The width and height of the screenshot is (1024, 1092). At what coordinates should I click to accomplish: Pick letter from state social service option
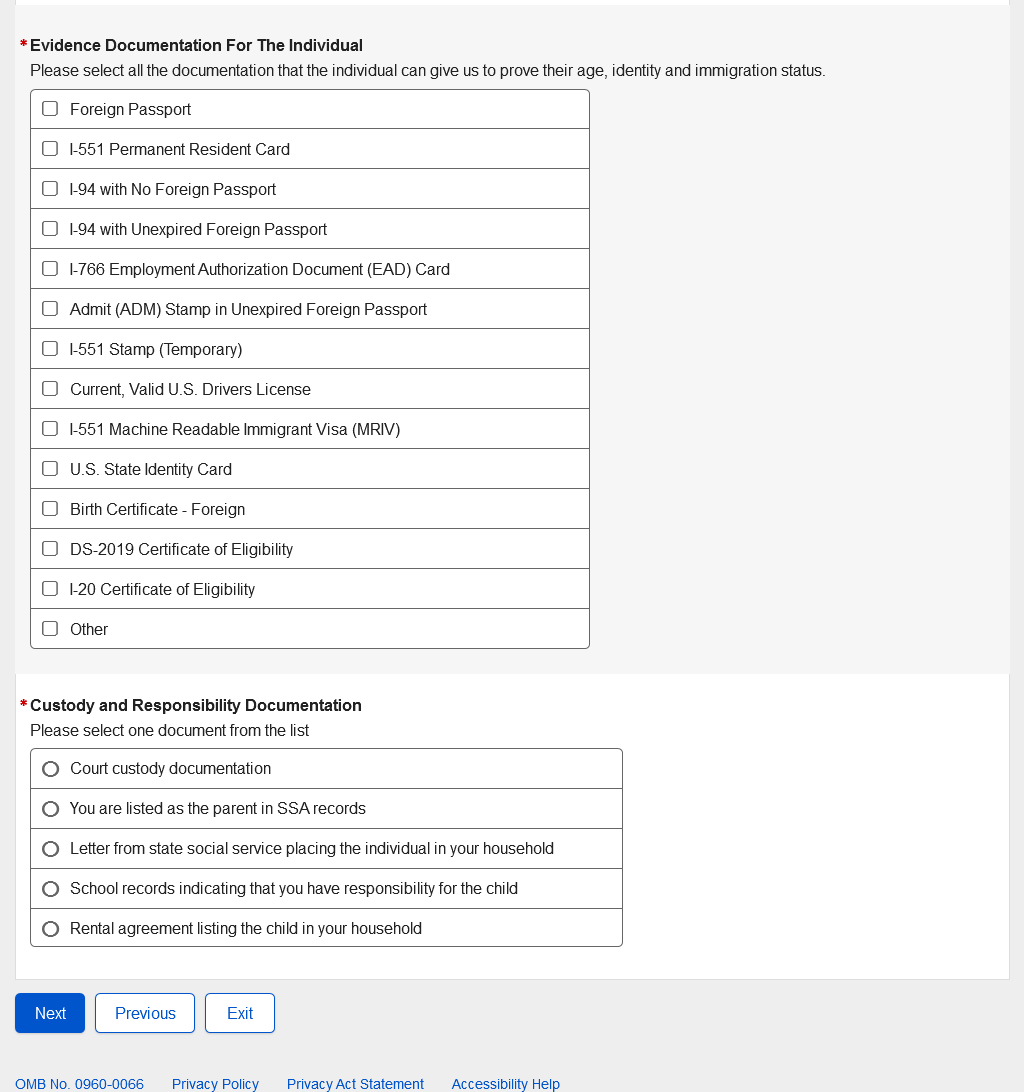click(x=51, y=849)
